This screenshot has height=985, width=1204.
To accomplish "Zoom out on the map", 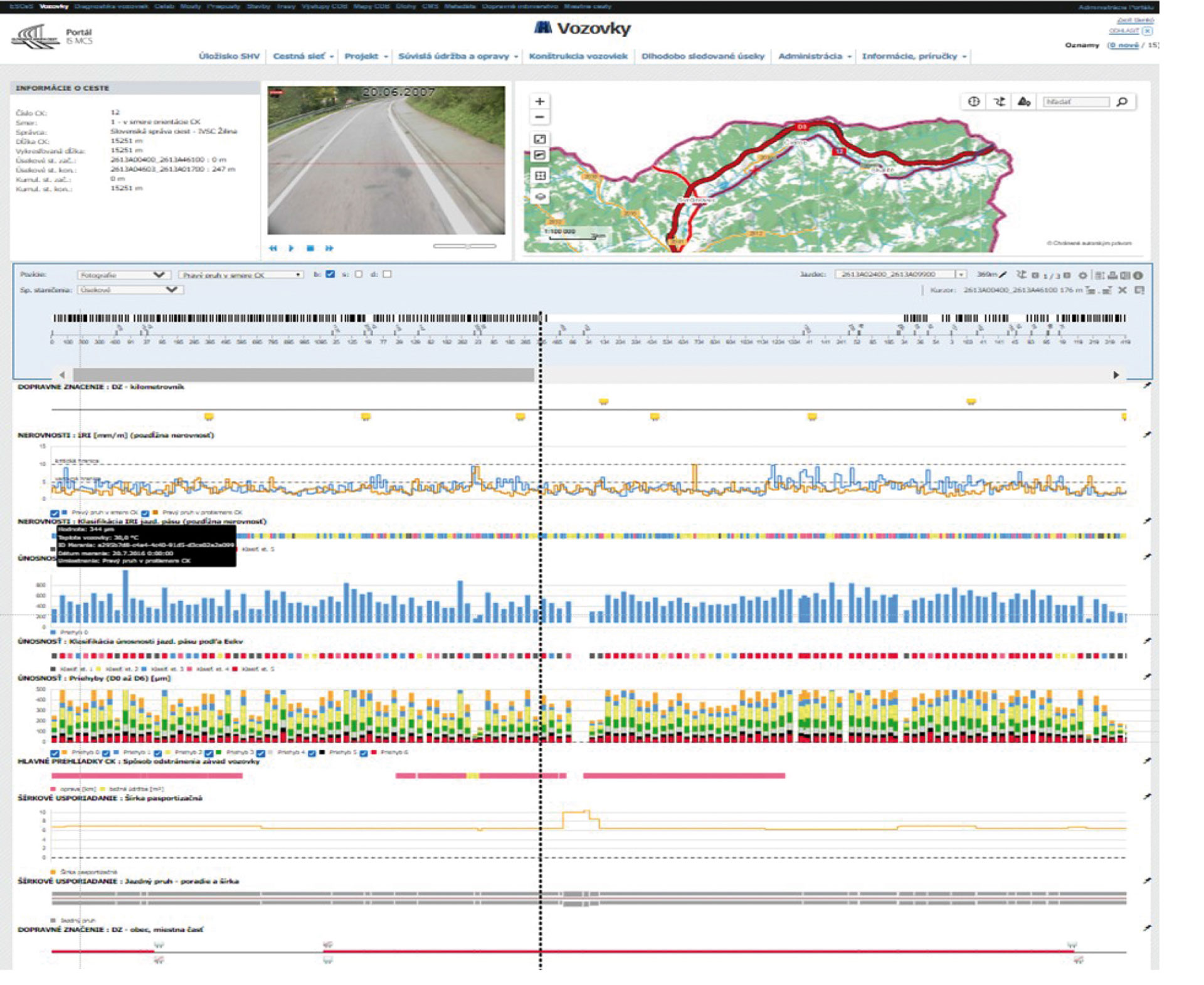I will pyautogui.click(x=539, y=117).
